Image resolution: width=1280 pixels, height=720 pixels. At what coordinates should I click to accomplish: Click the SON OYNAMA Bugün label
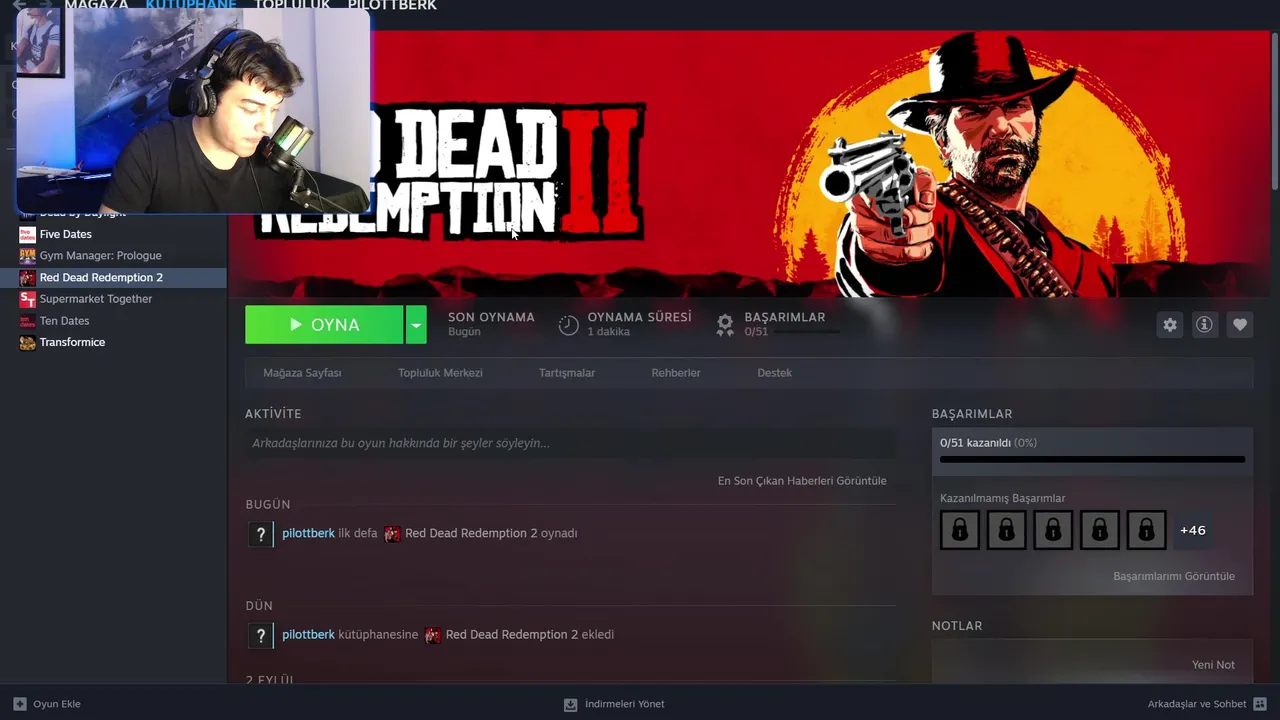pyautogui.click(x=491, y=324)
